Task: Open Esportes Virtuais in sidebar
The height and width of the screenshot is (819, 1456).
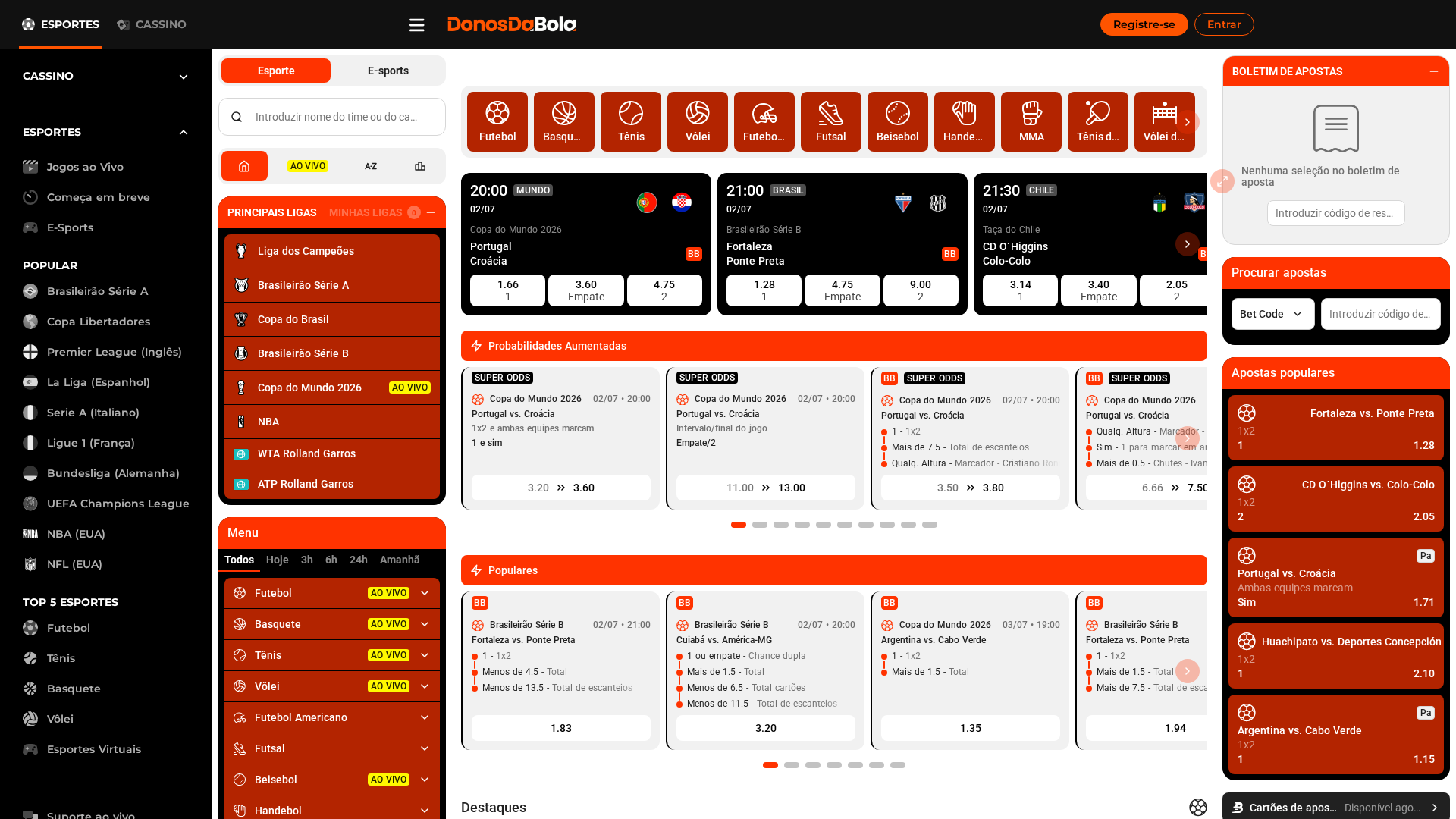Action: 94,749
